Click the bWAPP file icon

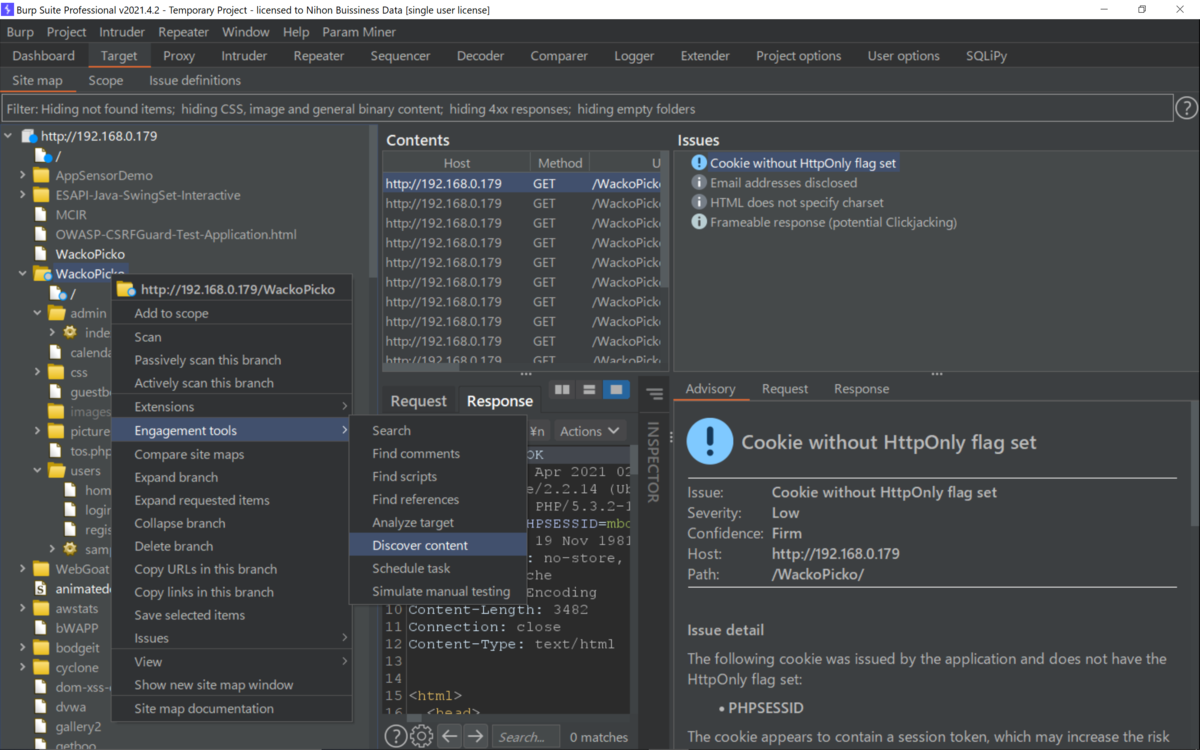[41, 628]
